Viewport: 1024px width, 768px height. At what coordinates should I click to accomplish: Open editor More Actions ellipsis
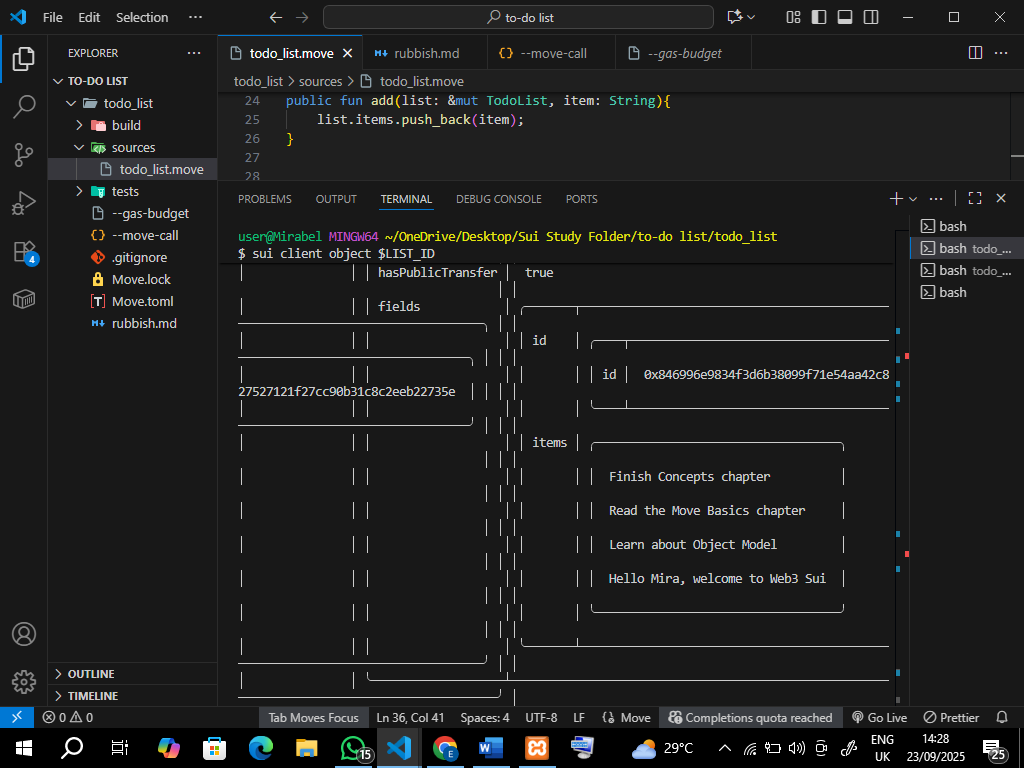(x=1001, y=53)
